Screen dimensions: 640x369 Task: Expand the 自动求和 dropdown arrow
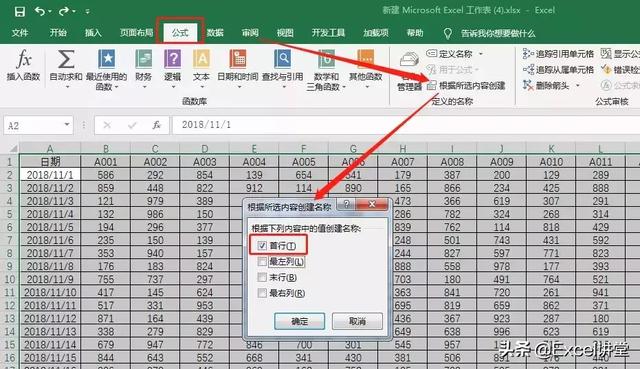click(67, 87)
